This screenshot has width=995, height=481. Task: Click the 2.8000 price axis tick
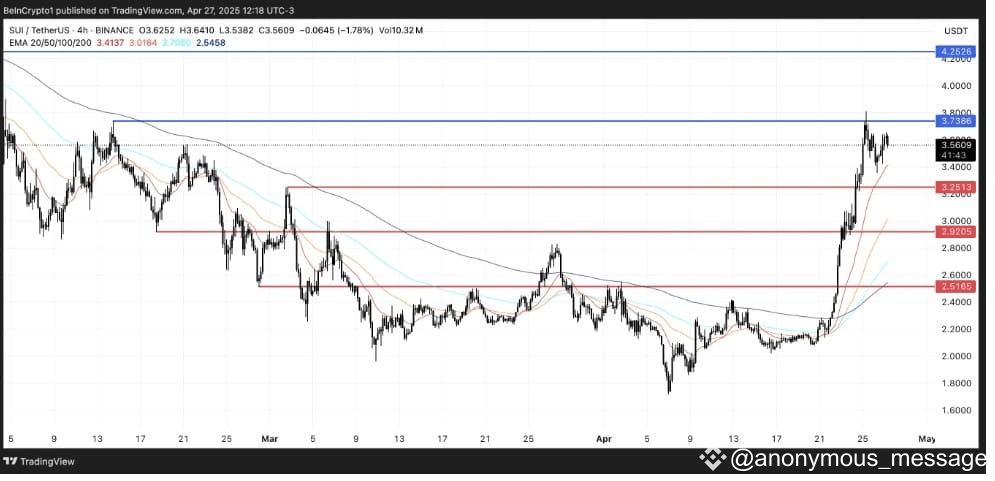click(x=956, y=248)
